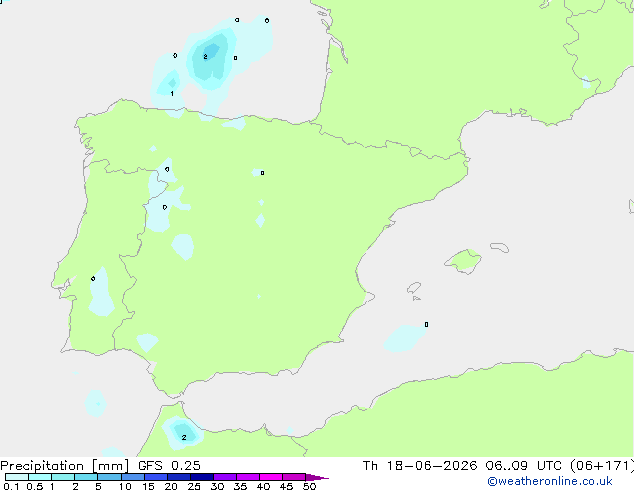Viewport: 634px width, 490px height.
Task: Pick the legend swatch between 1 and 2
Action: point(63,477)
